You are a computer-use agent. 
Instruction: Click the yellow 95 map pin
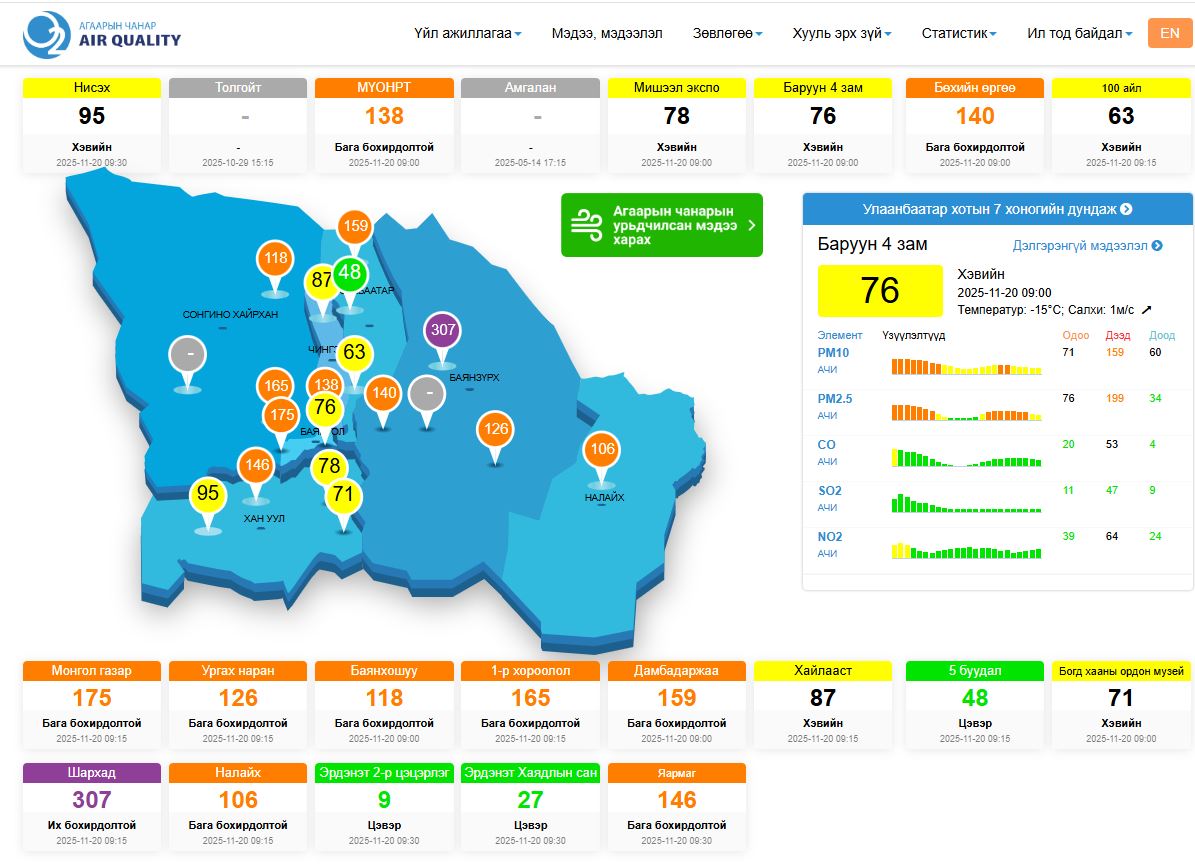[x=208, y=494]
